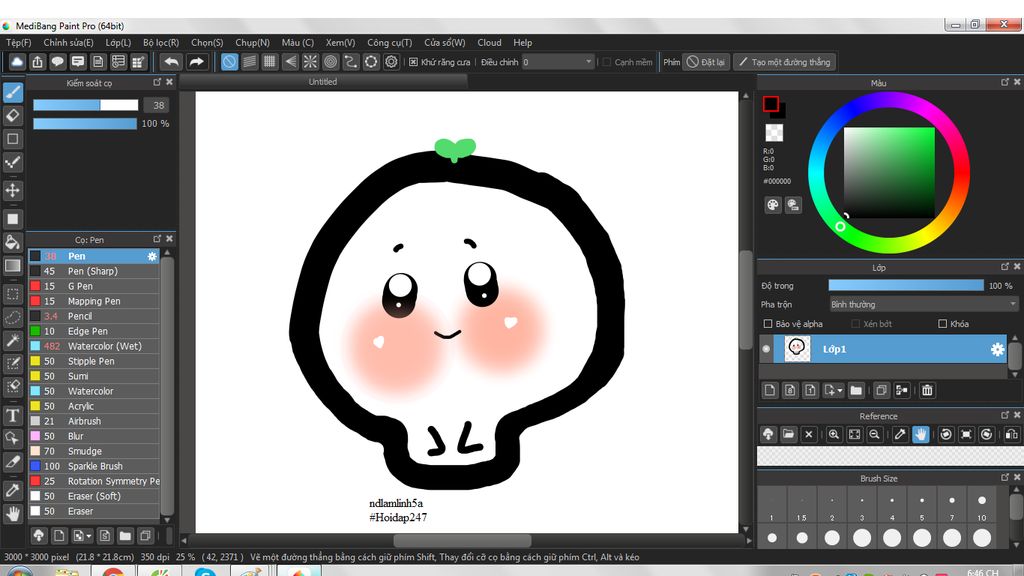Open the Xem(V) menu
This screenshot has width=1024, height=576.
(x=340, y=42)
